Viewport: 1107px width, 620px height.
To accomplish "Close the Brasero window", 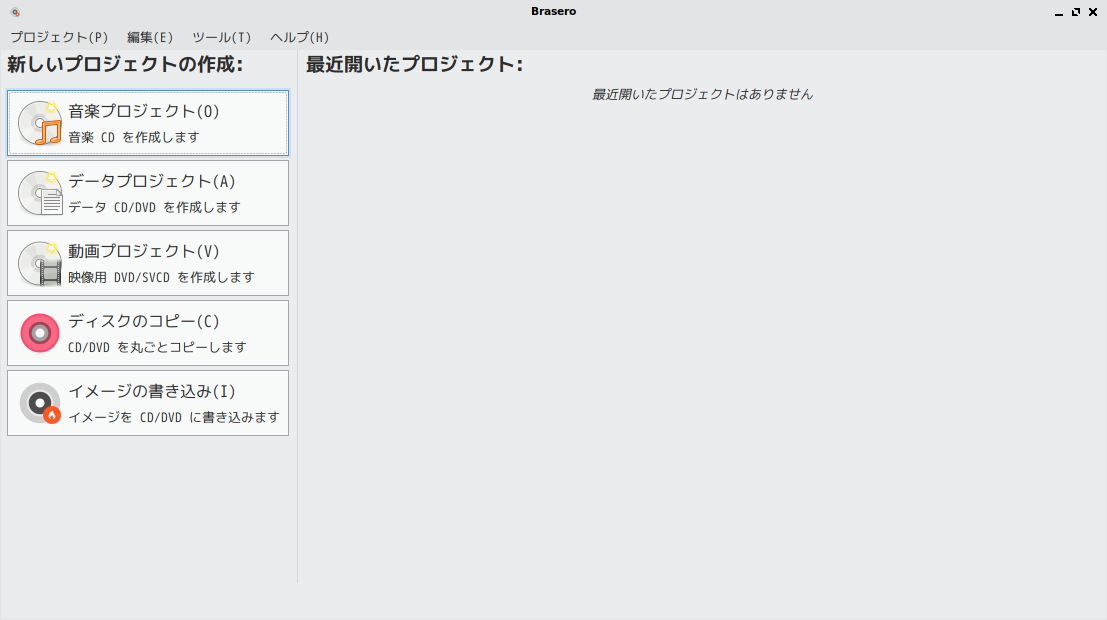I will click(1093, 12).
